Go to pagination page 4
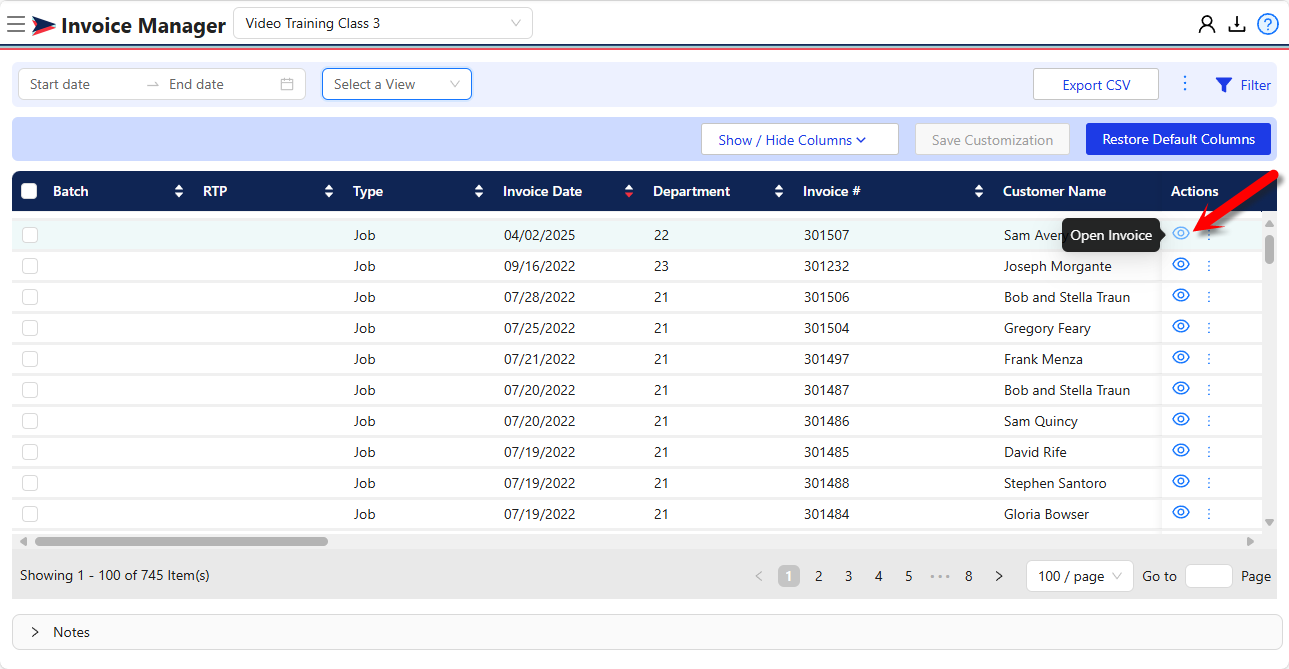 coord(879,576)
